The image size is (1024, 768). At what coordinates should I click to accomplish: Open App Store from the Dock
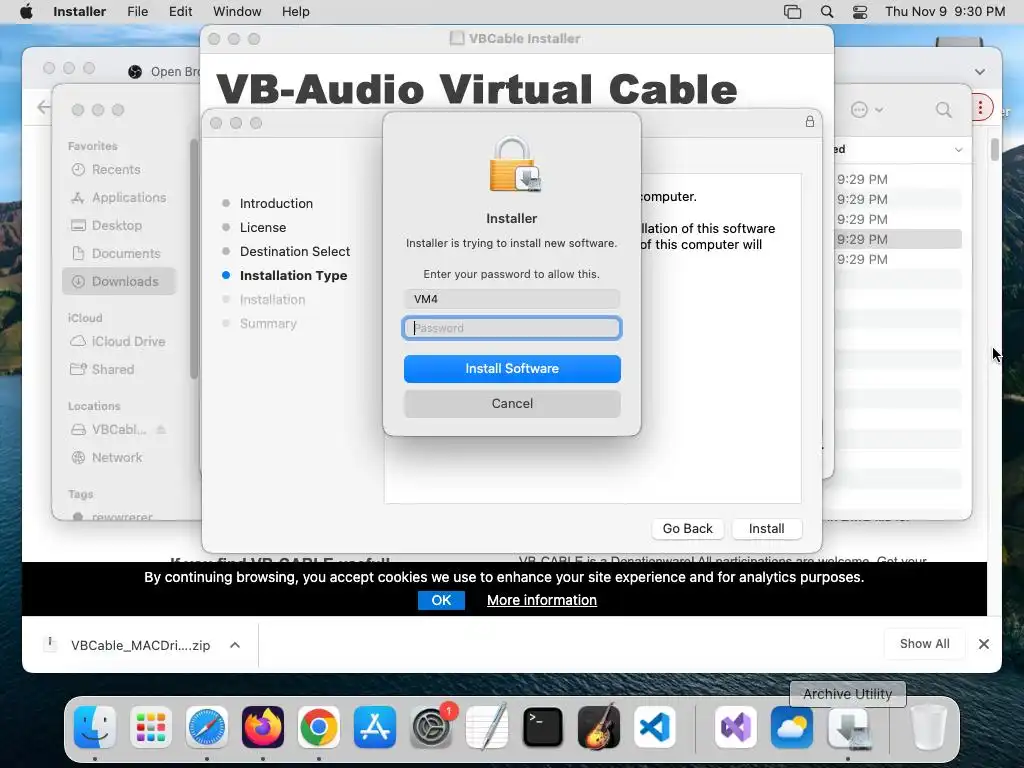(x=375, y=727)
